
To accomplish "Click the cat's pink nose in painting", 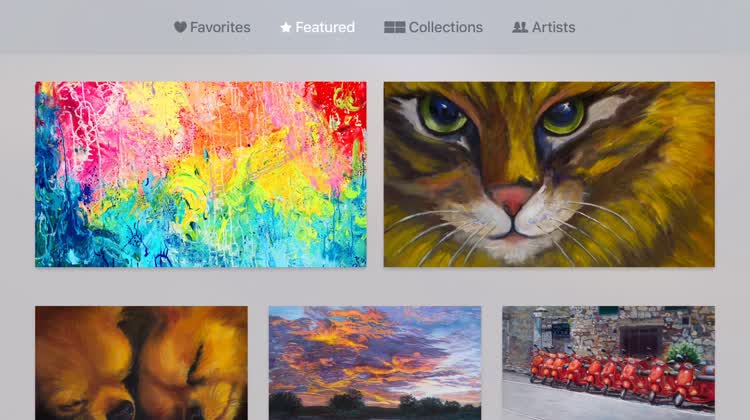I will [x=511, y=199].
